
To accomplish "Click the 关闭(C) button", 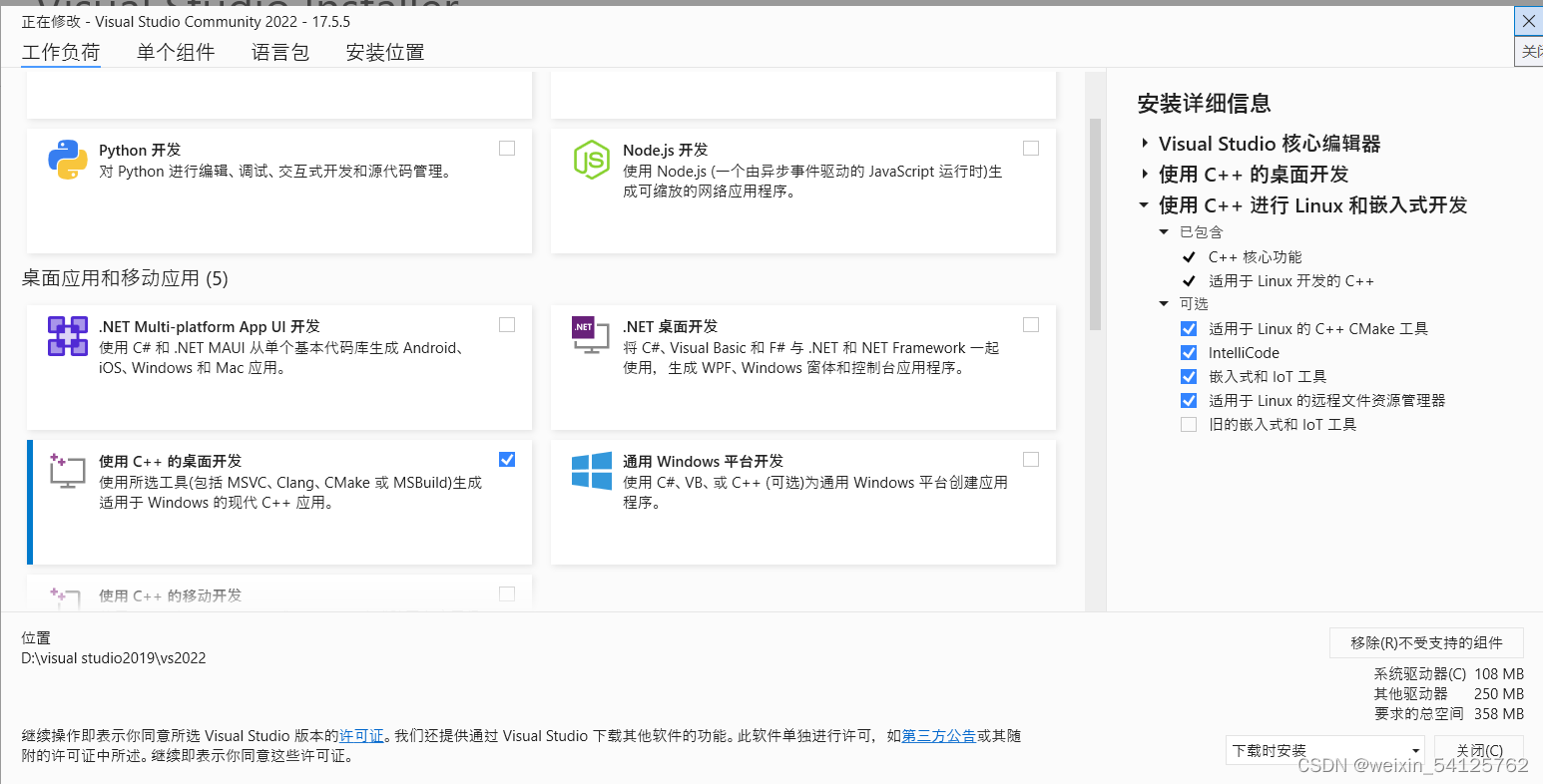I will (1479, 750).
